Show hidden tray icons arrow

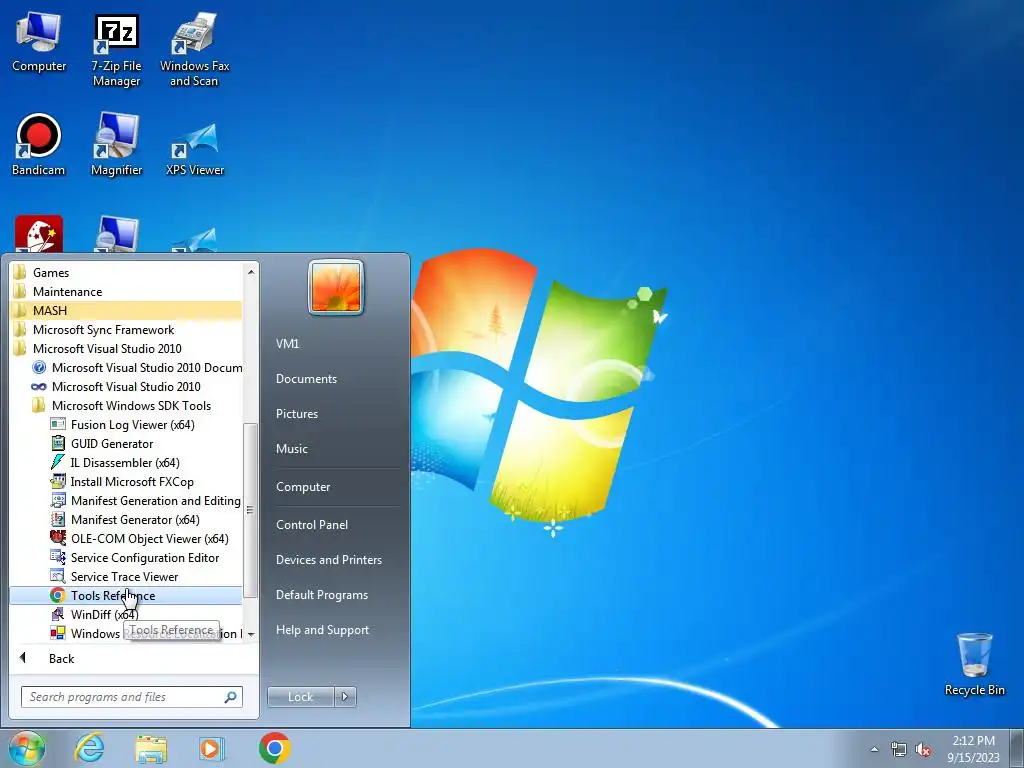click(874, 750)
